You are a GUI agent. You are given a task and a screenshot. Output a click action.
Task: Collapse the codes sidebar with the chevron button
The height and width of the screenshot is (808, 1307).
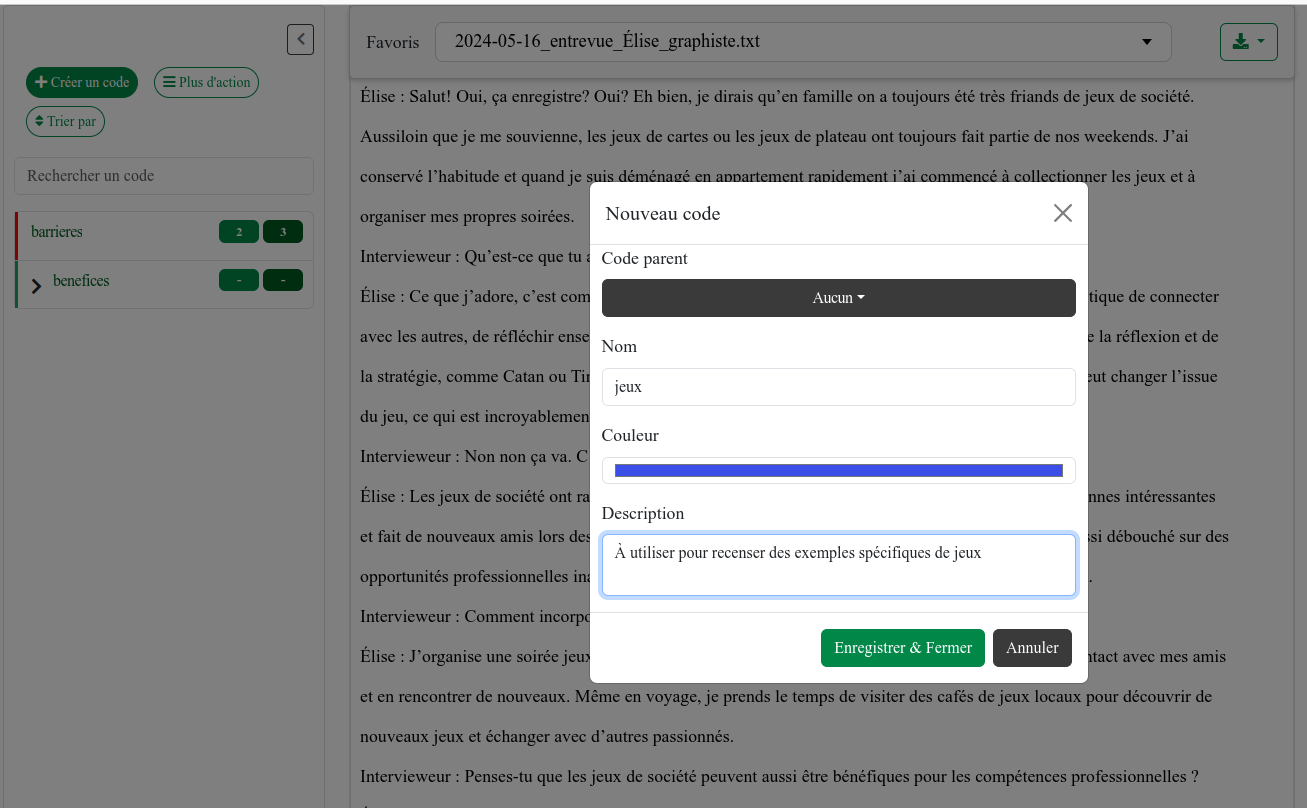click(300, 39)
